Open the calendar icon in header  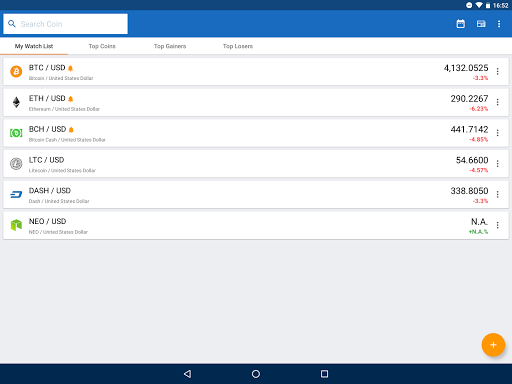(460, 24)
